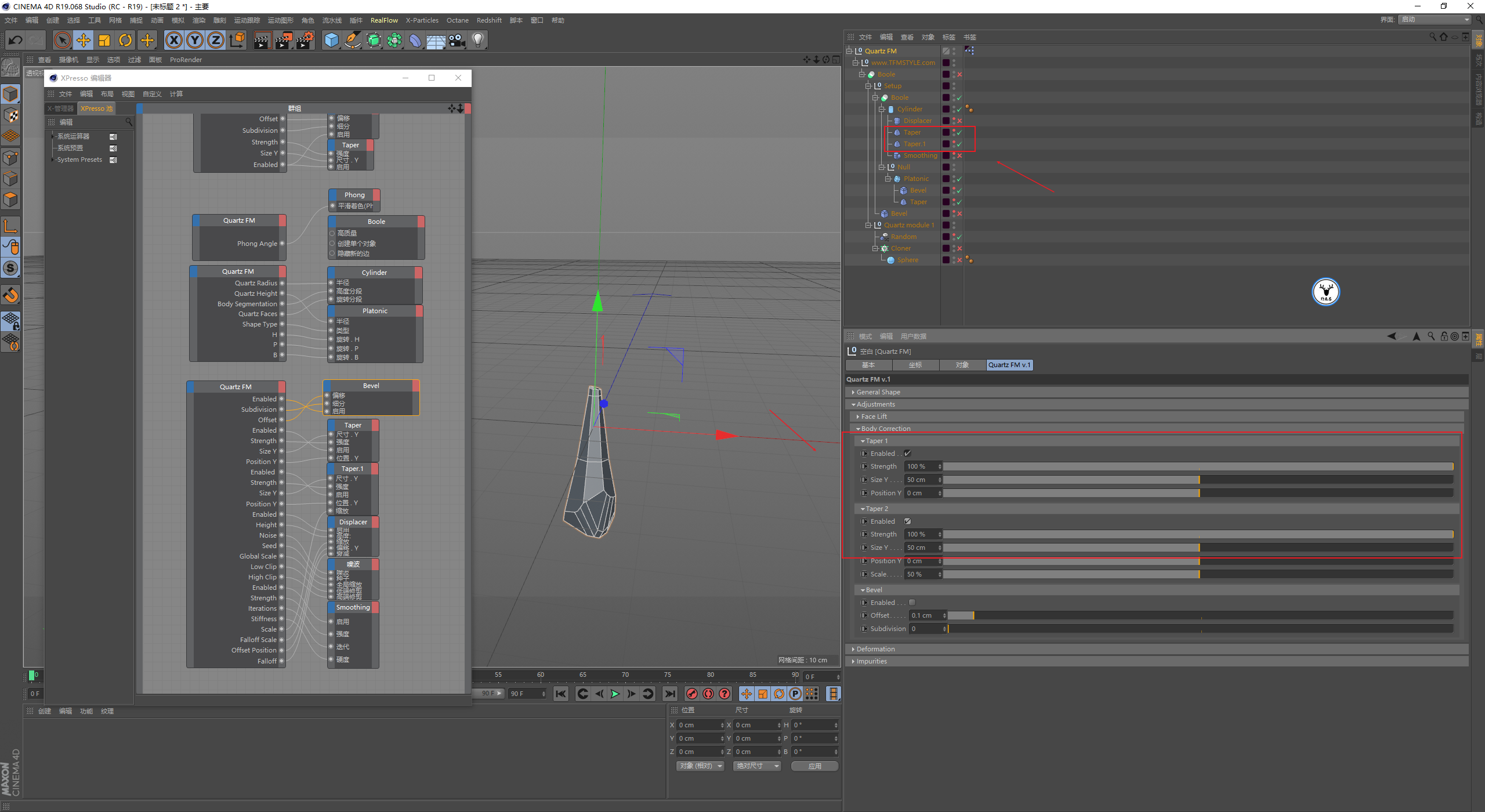Viewport: 1485px width, 812px height.
Task: Open the 绝对尺寸 size mode dropdown
Action: pos(757,766)
